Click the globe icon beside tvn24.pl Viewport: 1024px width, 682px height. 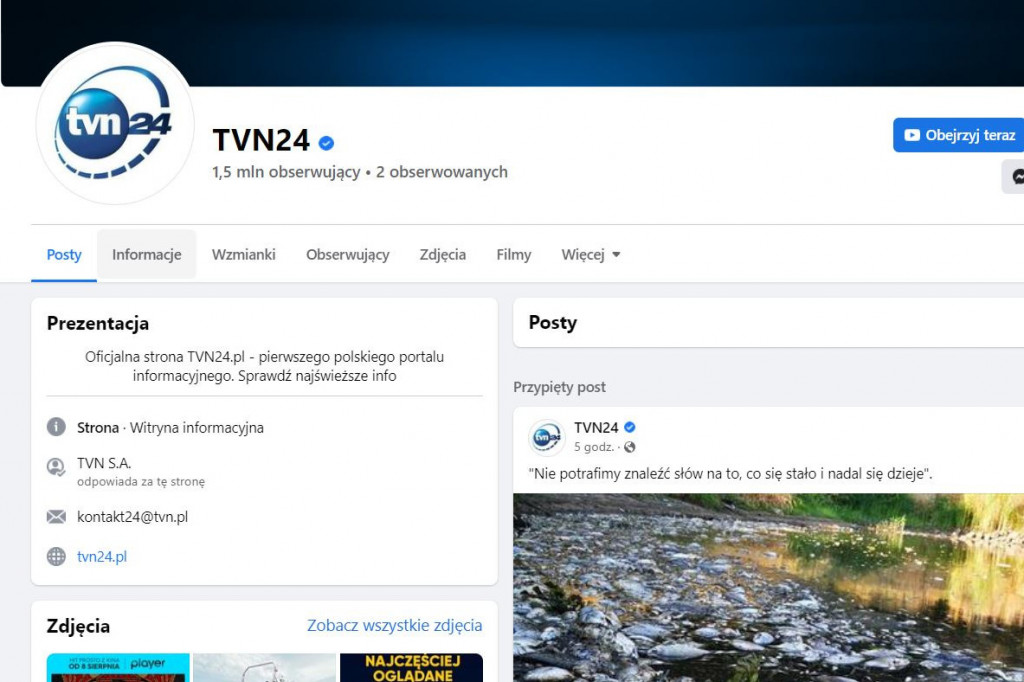[x=56, y=556]
